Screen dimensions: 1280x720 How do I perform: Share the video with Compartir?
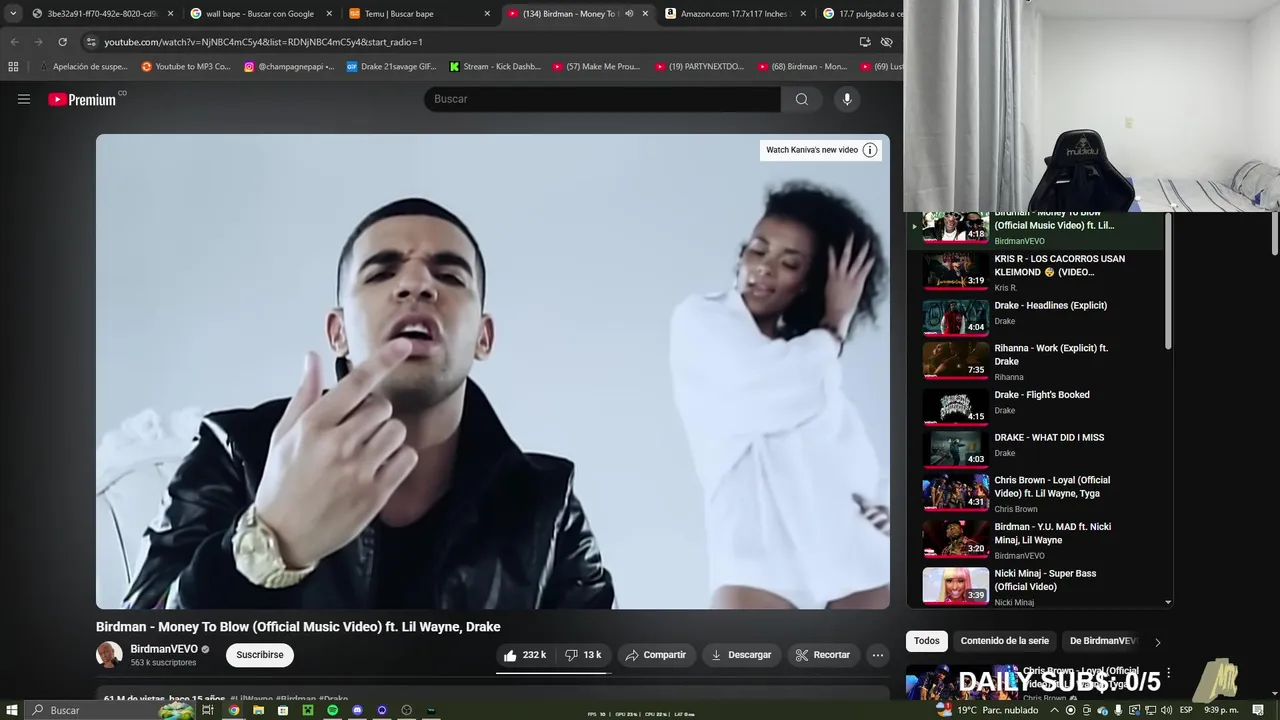(656, 655)
